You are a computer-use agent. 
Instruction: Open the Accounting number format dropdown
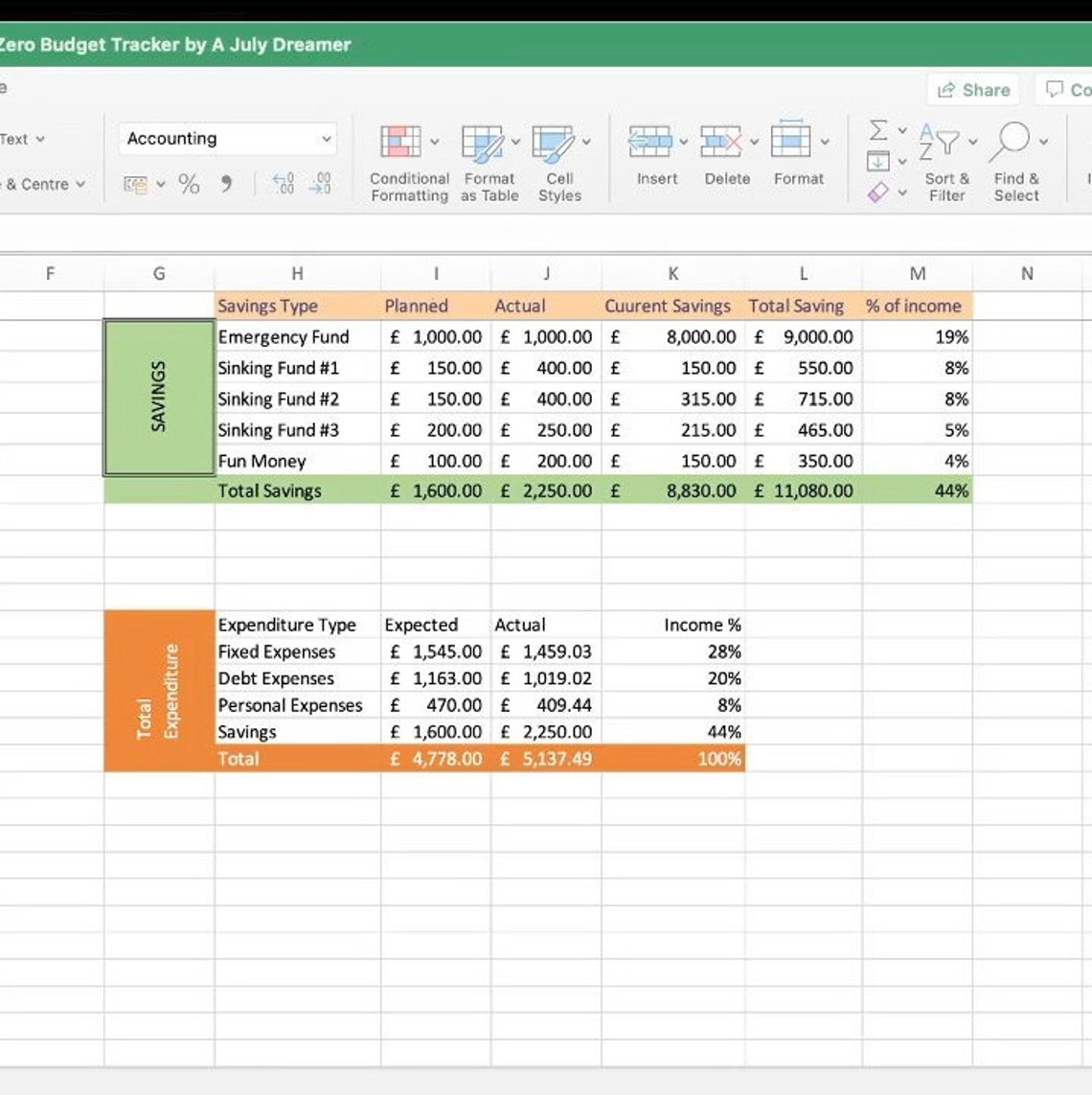click(326, 139)
